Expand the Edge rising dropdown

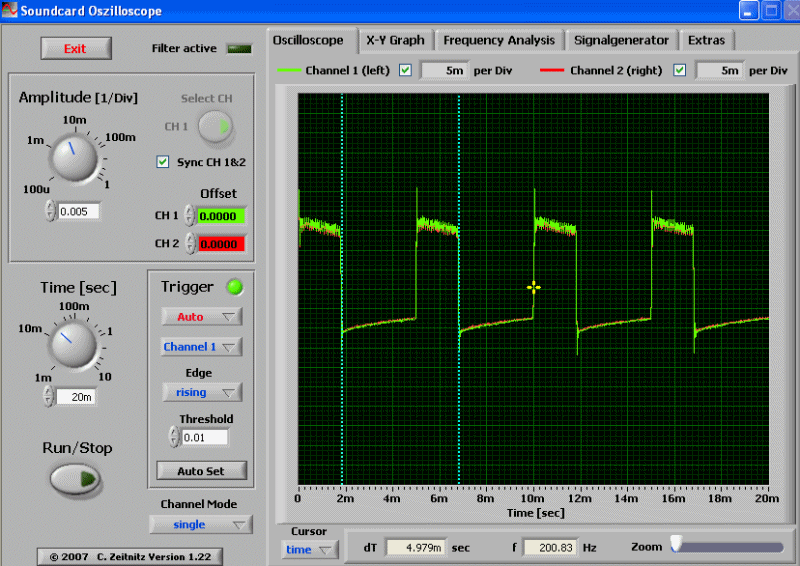tap(202, 393)
